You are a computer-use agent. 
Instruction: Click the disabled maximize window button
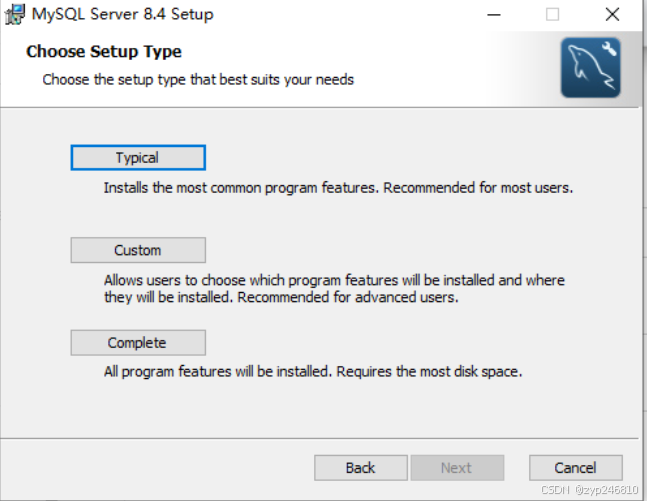(x=553, y=15)
